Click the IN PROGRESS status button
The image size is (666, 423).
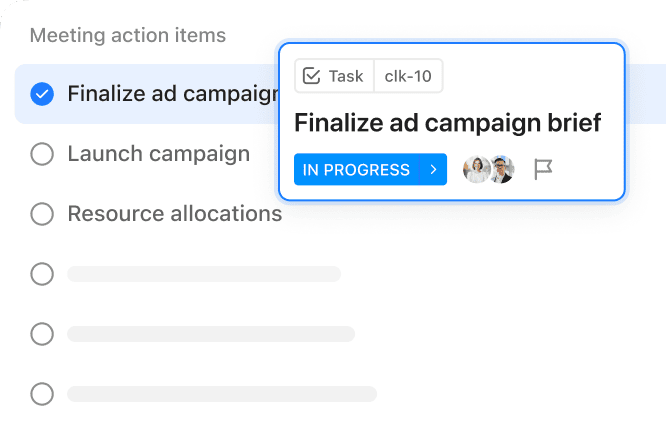click(x=356, y=169)
